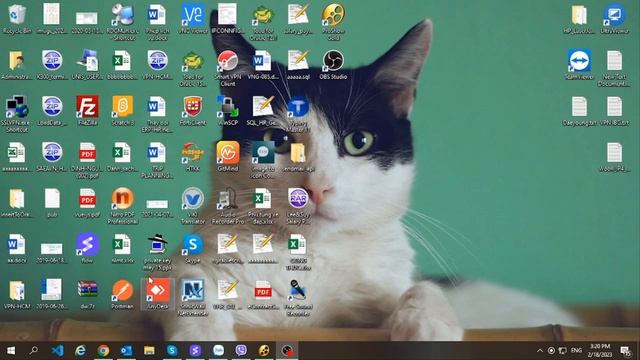Open the HTKK desktop shortcut
Image resolution: width=640 pixels, height=360 pixels.
(x=193, y=156)
